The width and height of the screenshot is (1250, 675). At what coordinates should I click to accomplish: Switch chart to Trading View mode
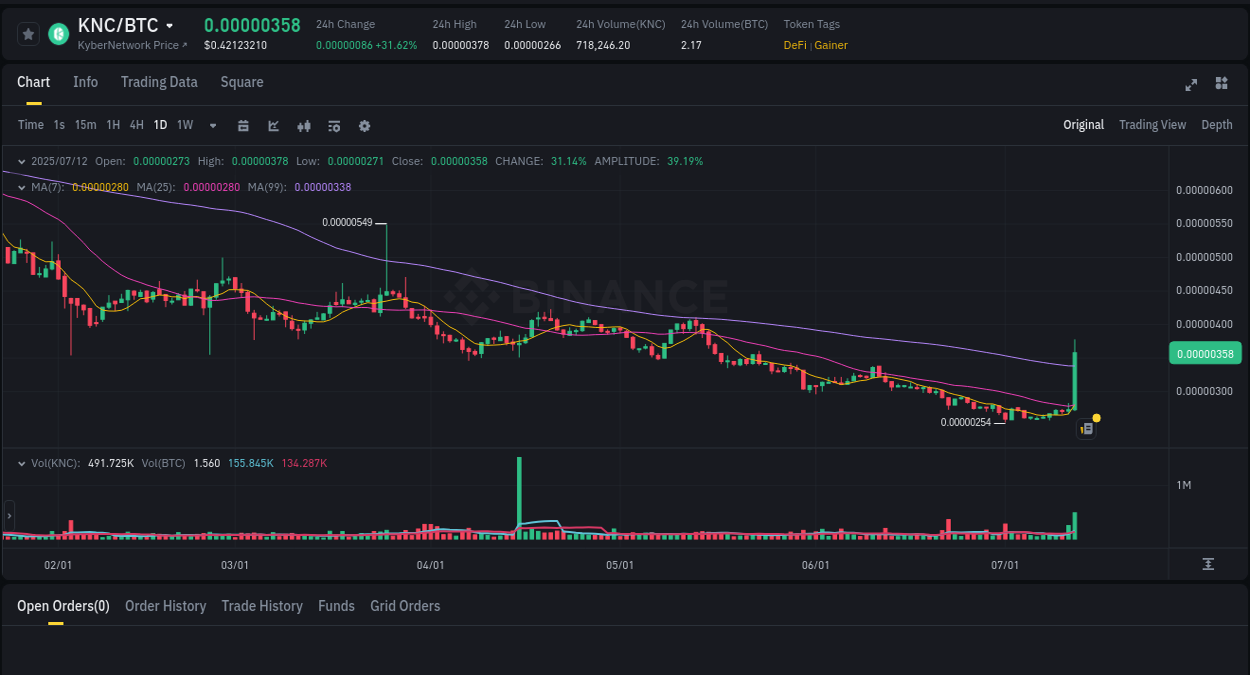1152,125
